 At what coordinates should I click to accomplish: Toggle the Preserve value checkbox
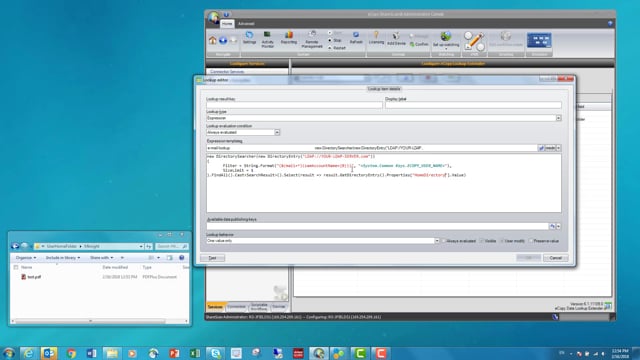click(x=531, y=241)
